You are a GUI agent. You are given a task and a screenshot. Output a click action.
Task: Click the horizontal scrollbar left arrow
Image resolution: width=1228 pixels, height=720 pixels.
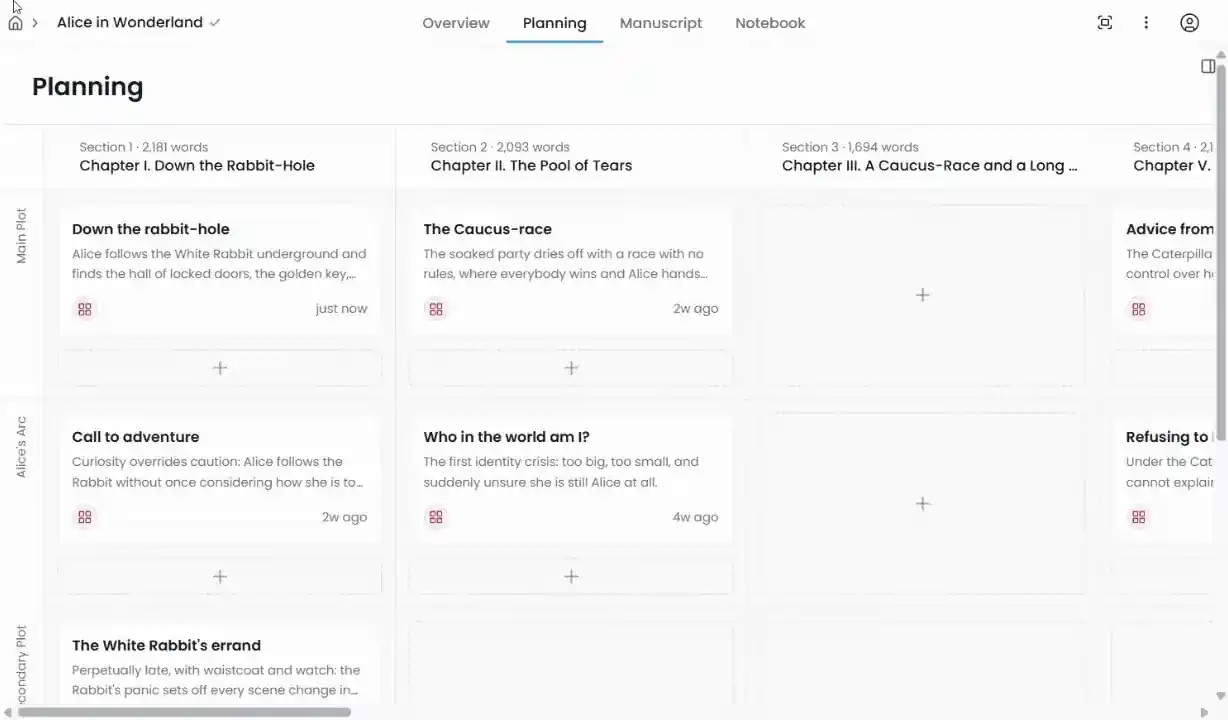pos(9,712)
